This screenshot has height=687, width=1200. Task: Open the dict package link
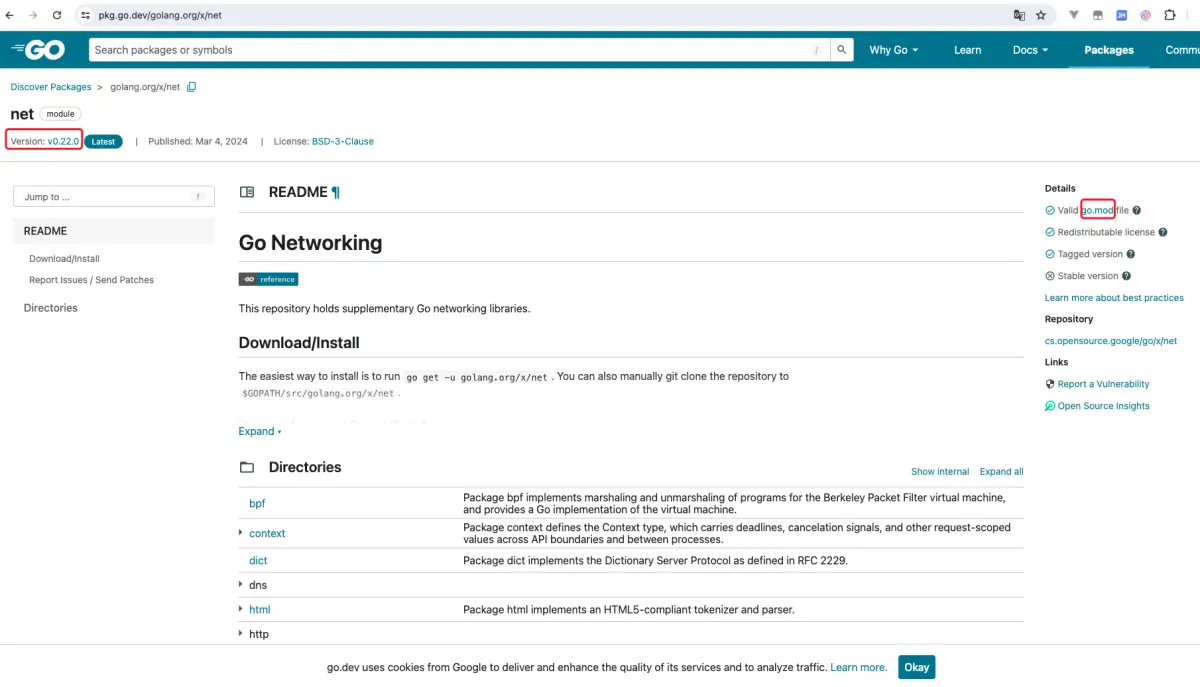pyautogui.click(x=258, y=560)
